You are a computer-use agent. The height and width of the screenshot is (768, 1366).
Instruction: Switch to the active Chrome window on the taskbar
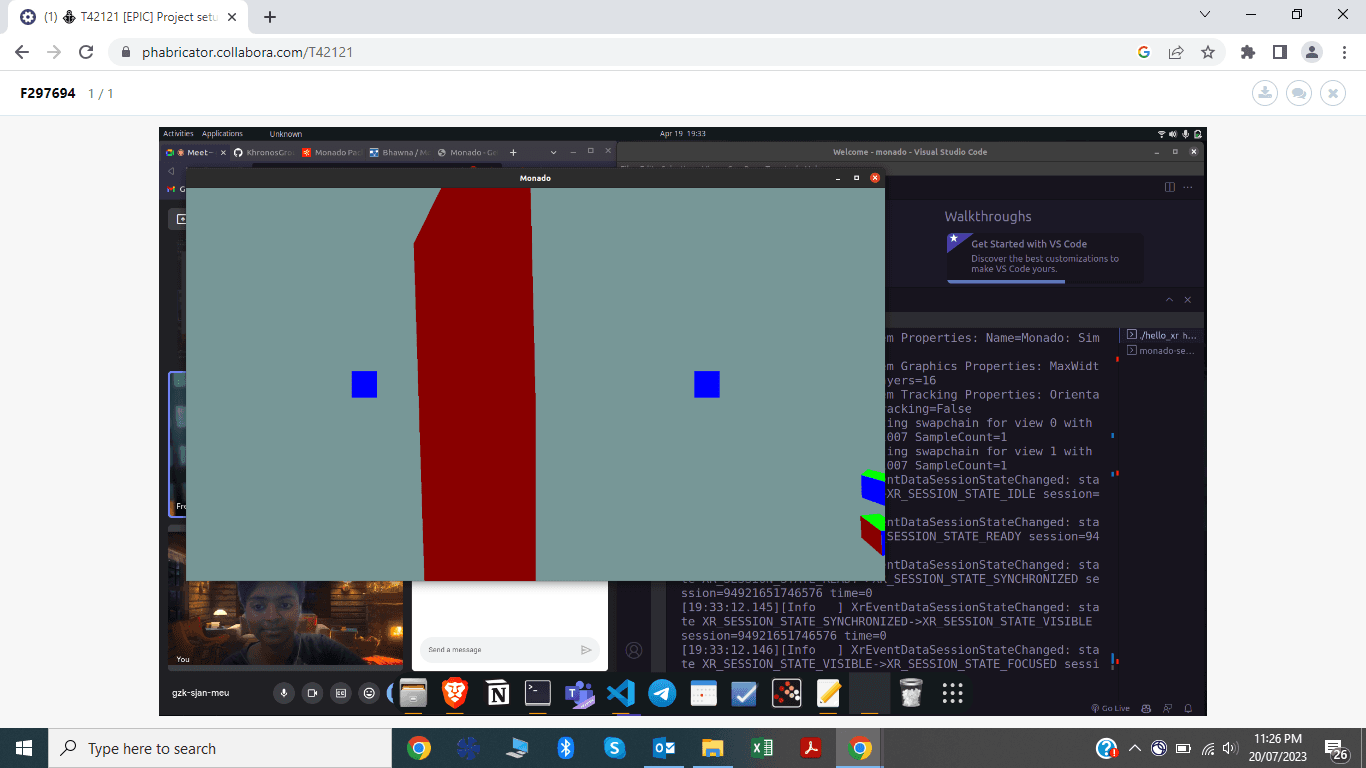859,748
